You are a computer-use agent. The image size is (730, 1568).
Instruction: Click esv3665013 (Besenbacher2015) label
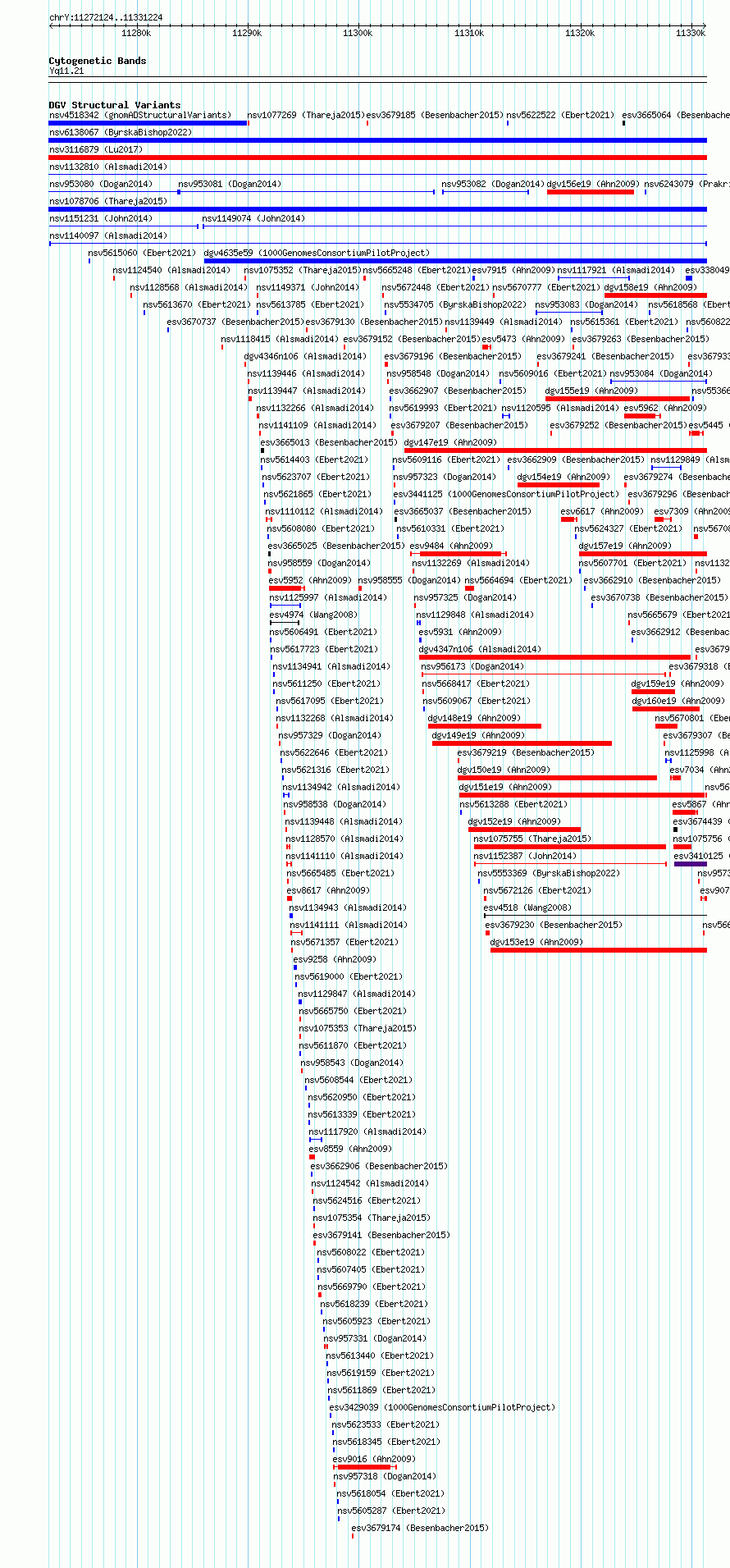point(329,442)
